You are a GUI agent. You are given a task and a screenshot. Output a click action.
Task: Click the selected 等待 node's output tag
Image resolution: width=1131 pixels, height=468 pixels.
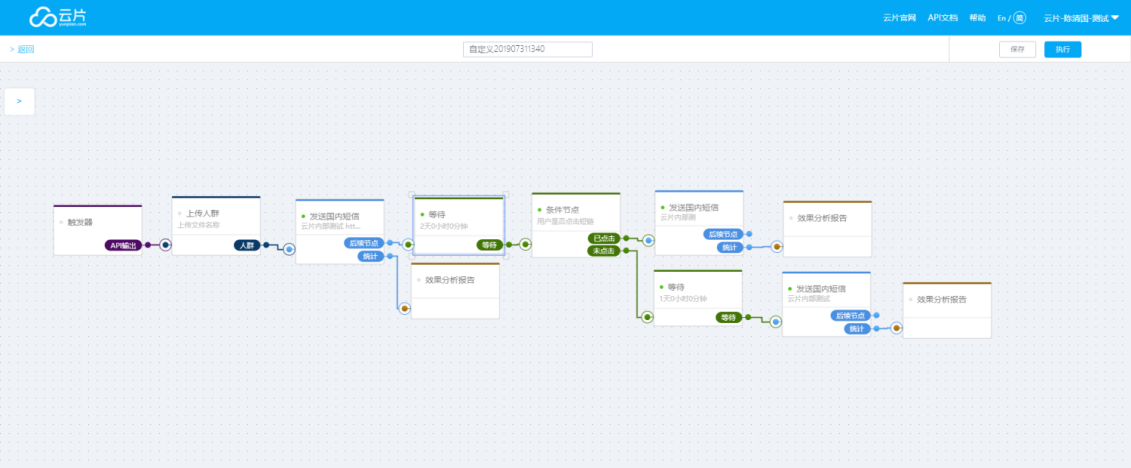point(490,245)
